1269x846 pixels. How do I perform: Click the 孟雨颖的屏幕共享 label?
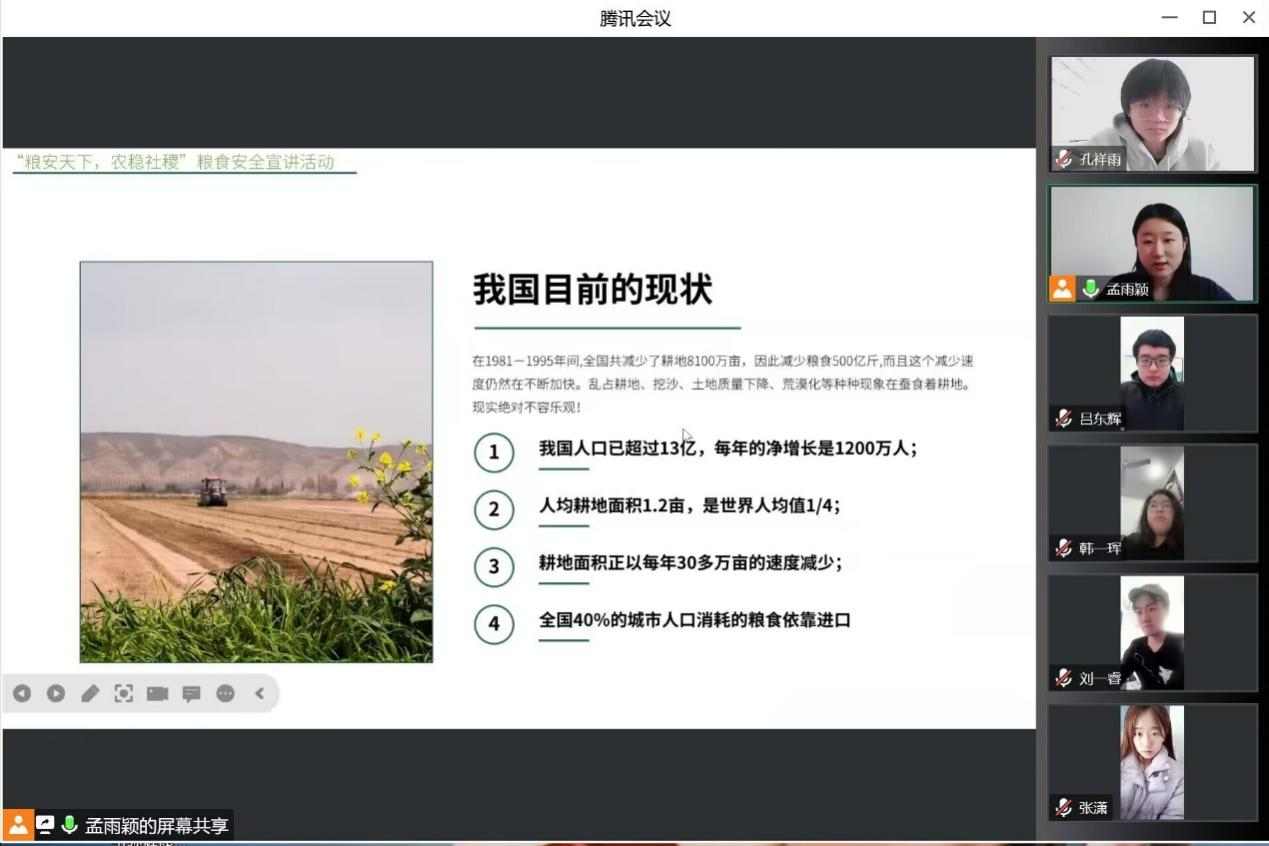pyautogui.click(x=157, y=826)
